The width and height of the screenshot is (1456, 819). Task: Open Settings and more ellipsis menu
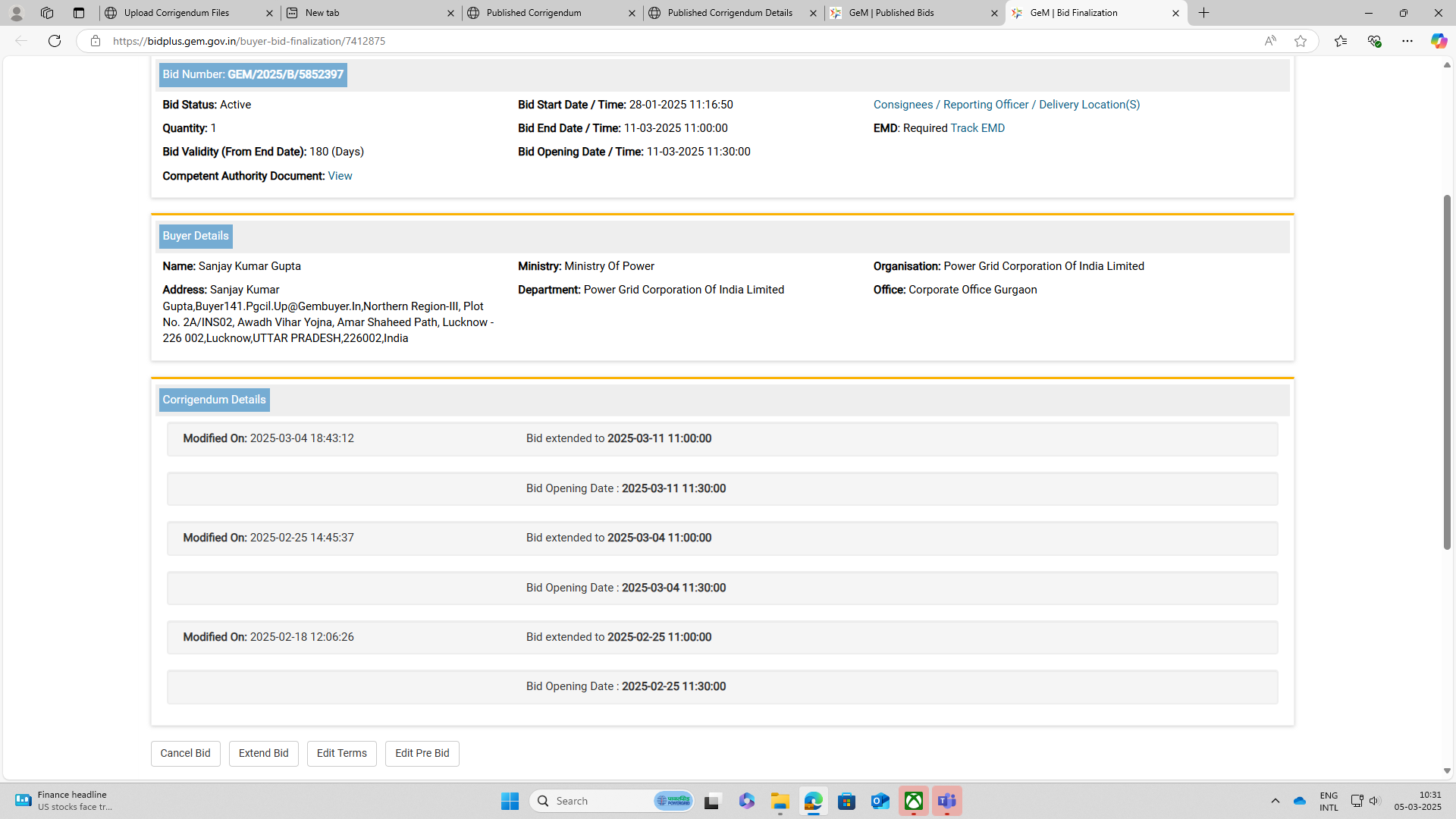tap(1407, 41)
